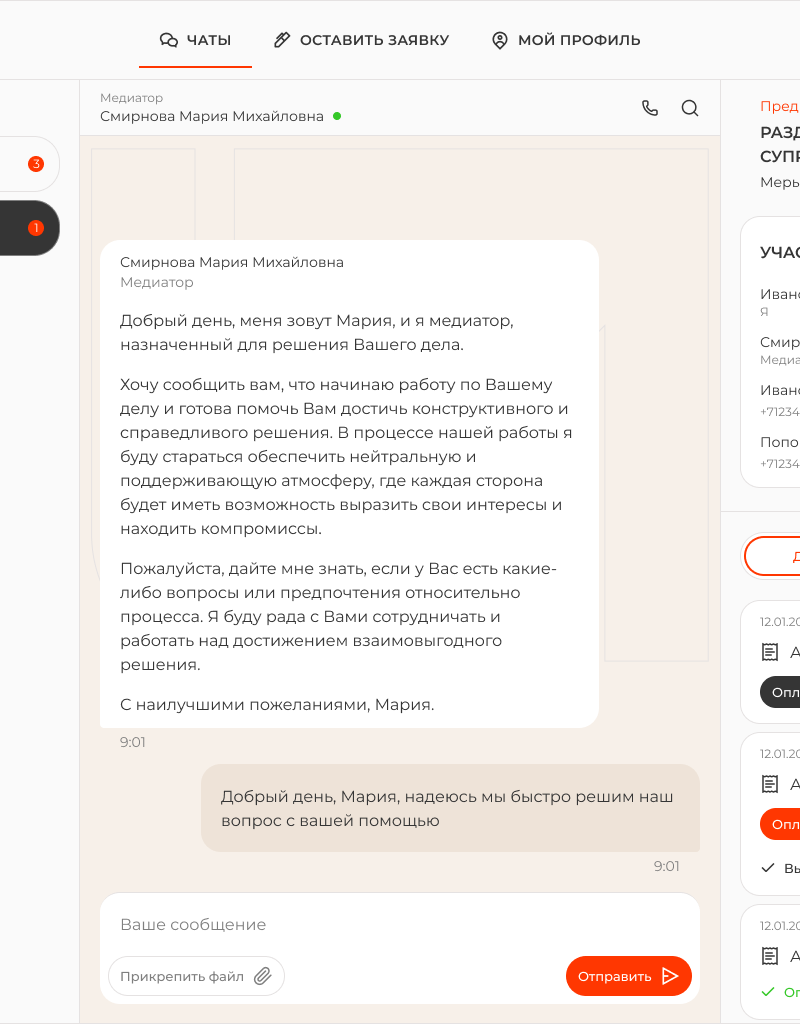This screenshot has width=800, height=1024.
Task: Click the pencil icon beside ОСТАВИТЬ ЗАЯВКУ
Action: 282,40
